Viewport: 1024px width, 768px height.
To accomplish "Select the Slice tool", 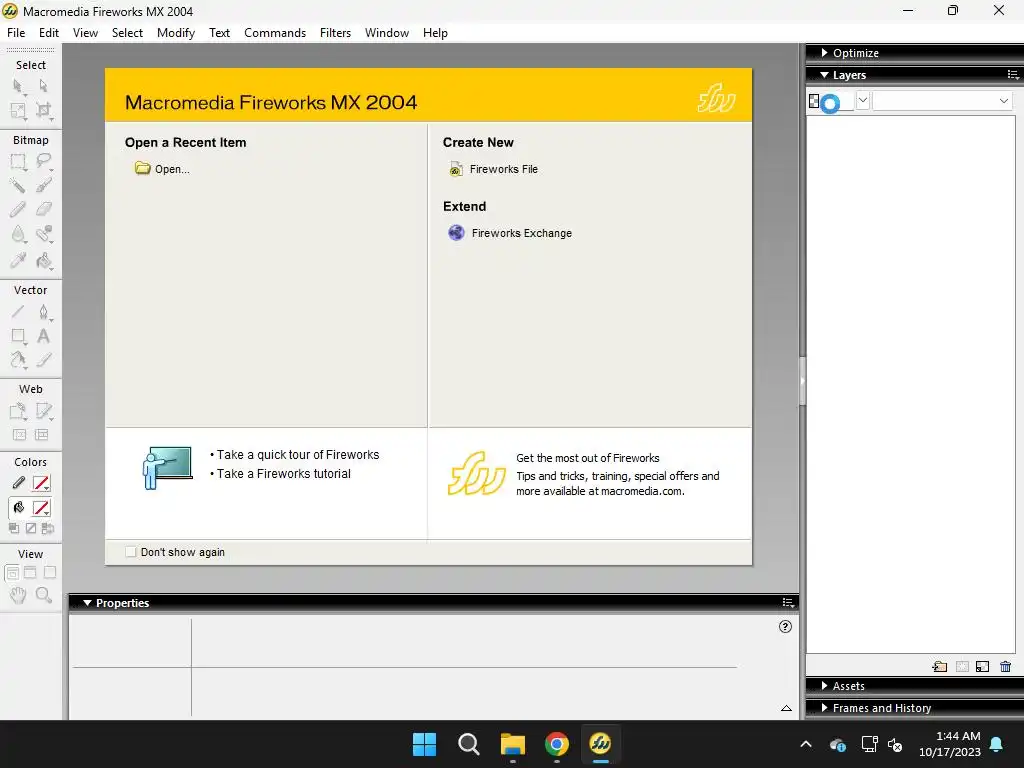I will [x=43, y=411].
